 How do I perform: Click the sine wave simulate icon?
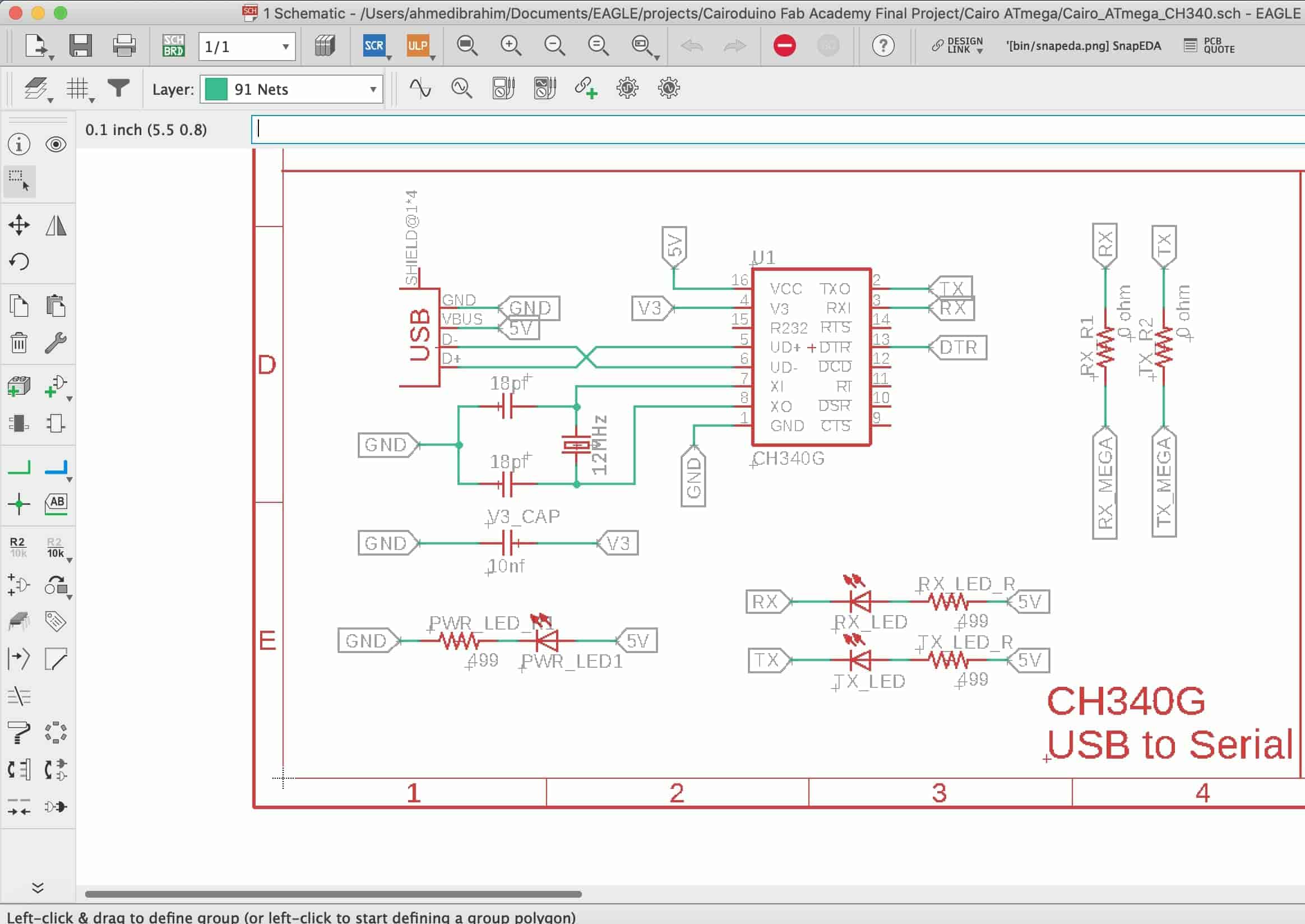420,88
